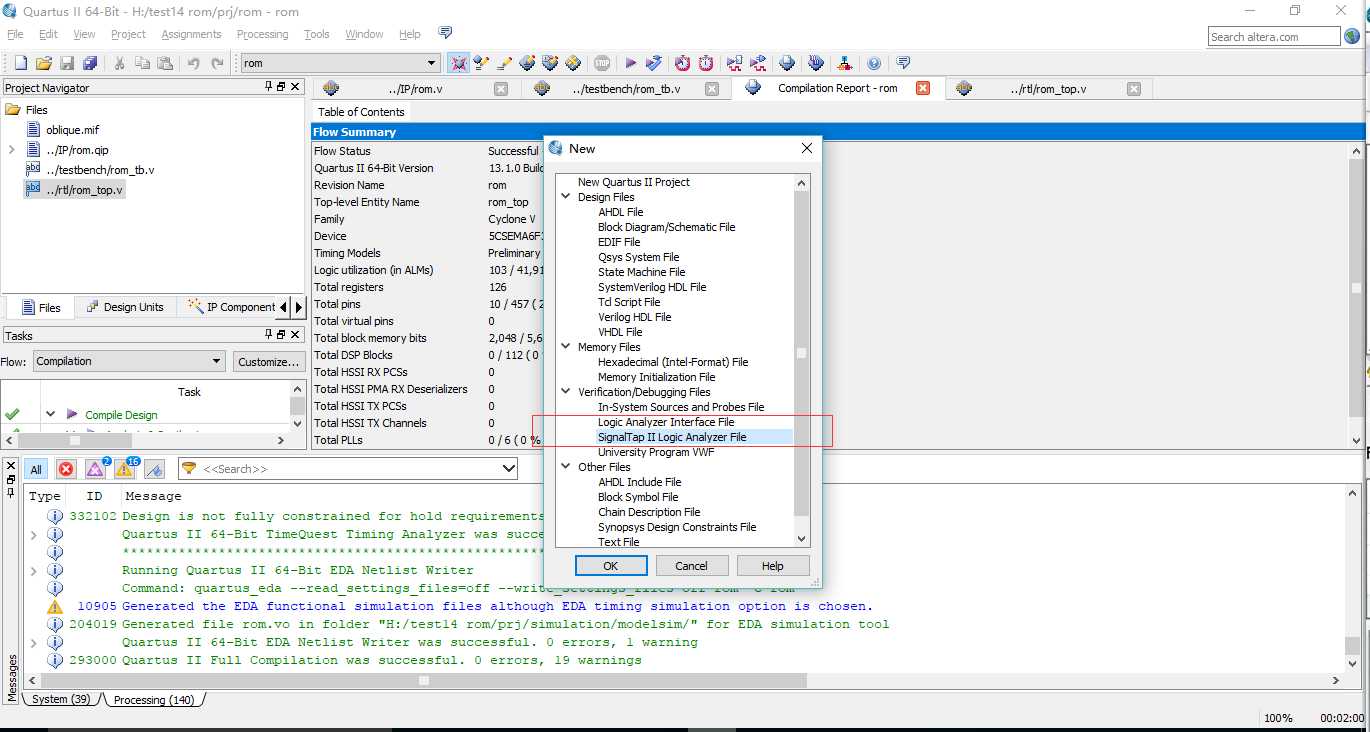Switch to System (39) messages tab

(x=62, y=699)
